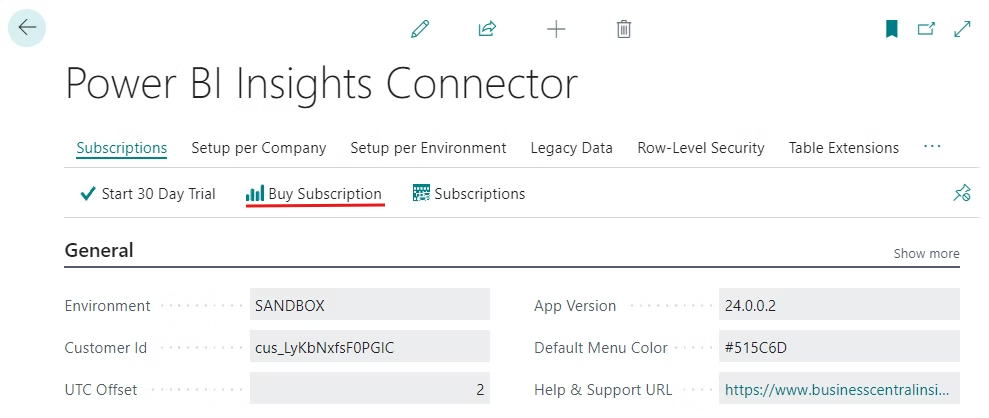Click the UTC Offset field

point(370,388)
